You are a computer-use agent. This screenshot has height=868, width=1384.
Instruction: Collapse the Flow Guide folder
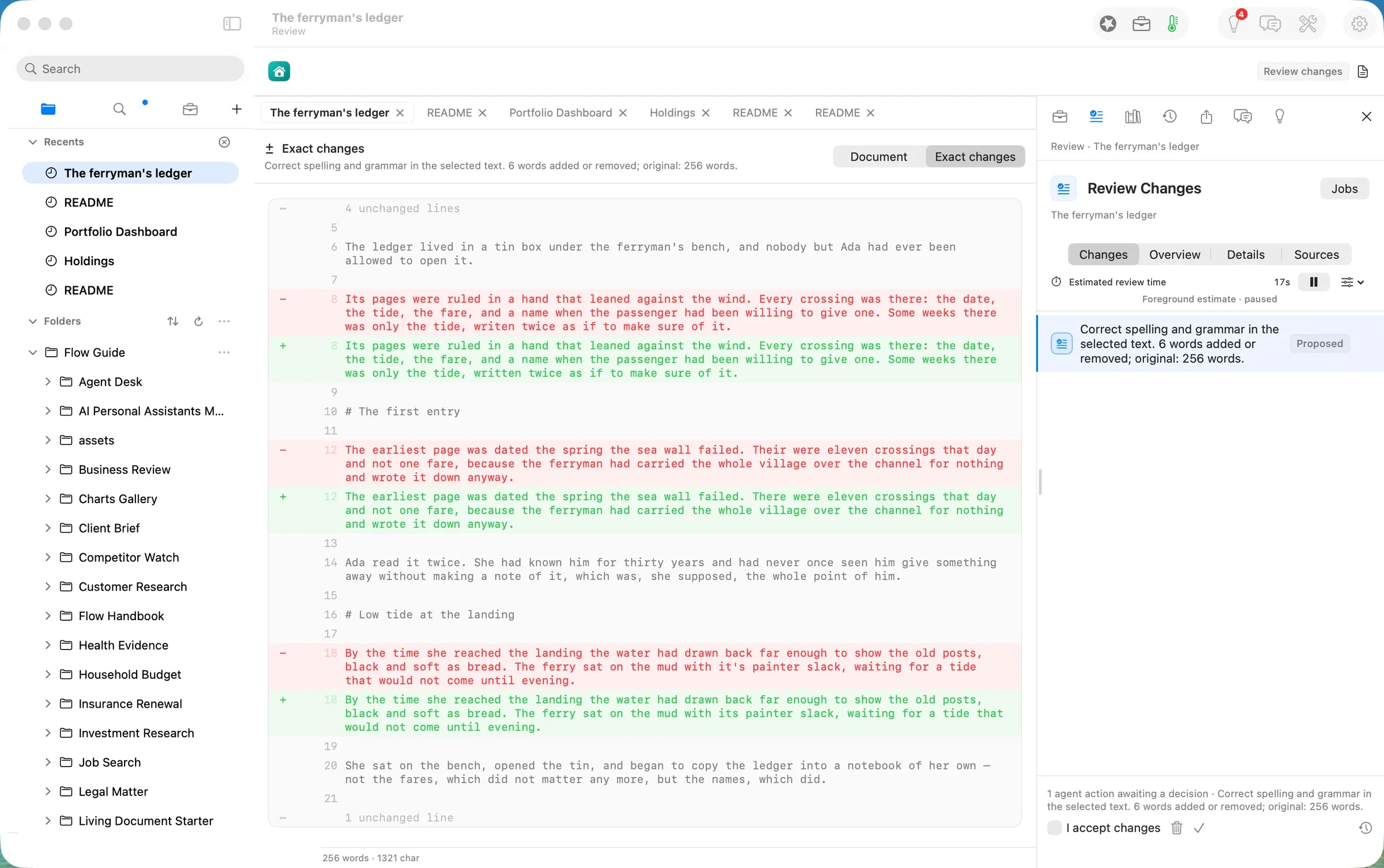(x=33, y=352)
